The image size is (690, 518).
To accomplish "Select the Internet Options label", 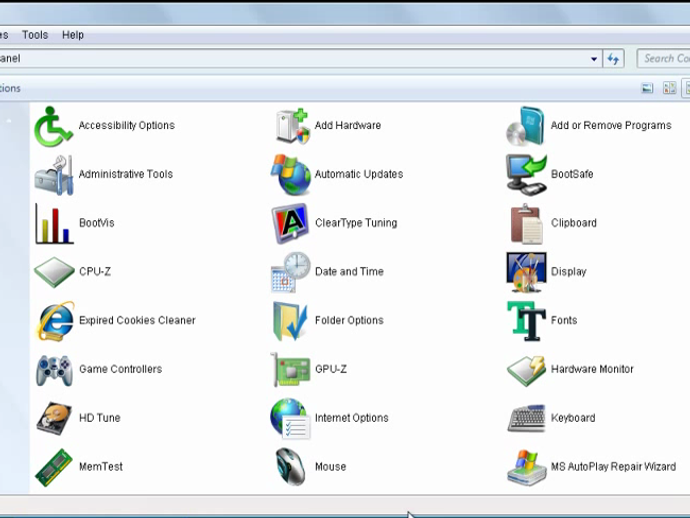I will pyautogui.click(x=352, y=418).
